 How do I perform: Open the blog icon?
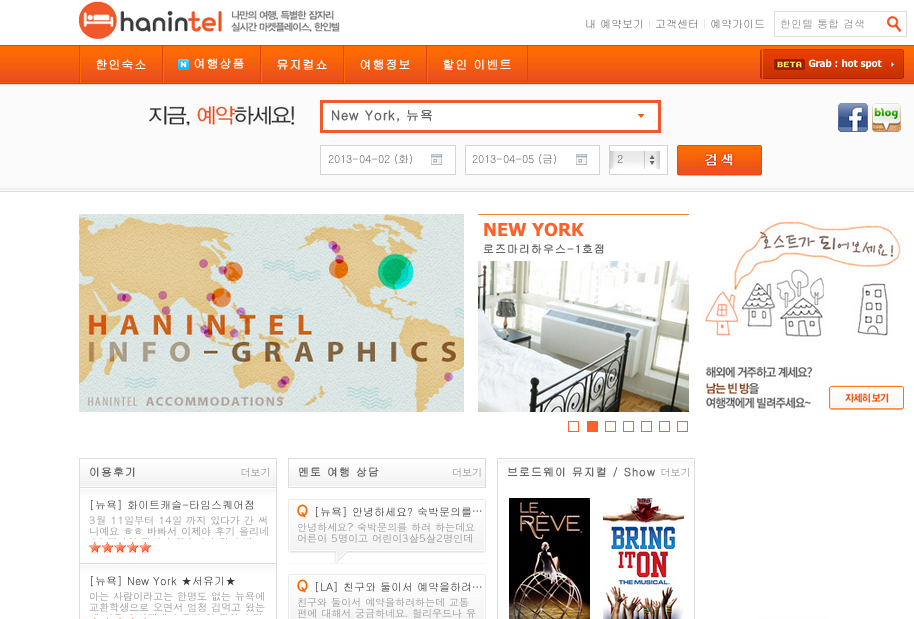[x=886, y=118]
